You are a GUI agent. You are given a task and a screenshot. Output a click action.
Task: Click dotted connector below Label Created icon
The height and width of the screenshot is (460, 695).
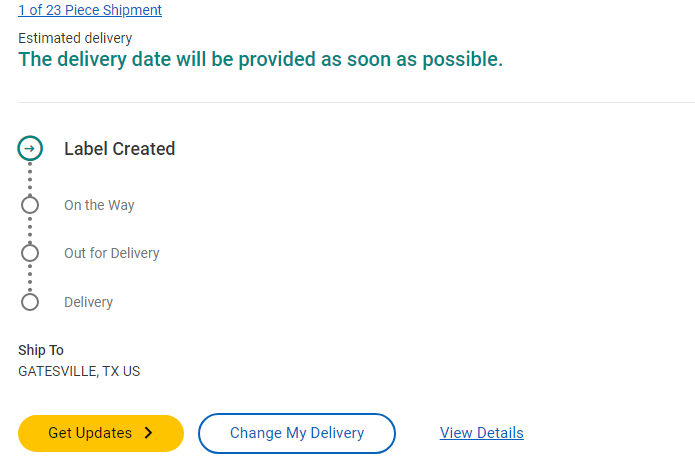[30, 178]
